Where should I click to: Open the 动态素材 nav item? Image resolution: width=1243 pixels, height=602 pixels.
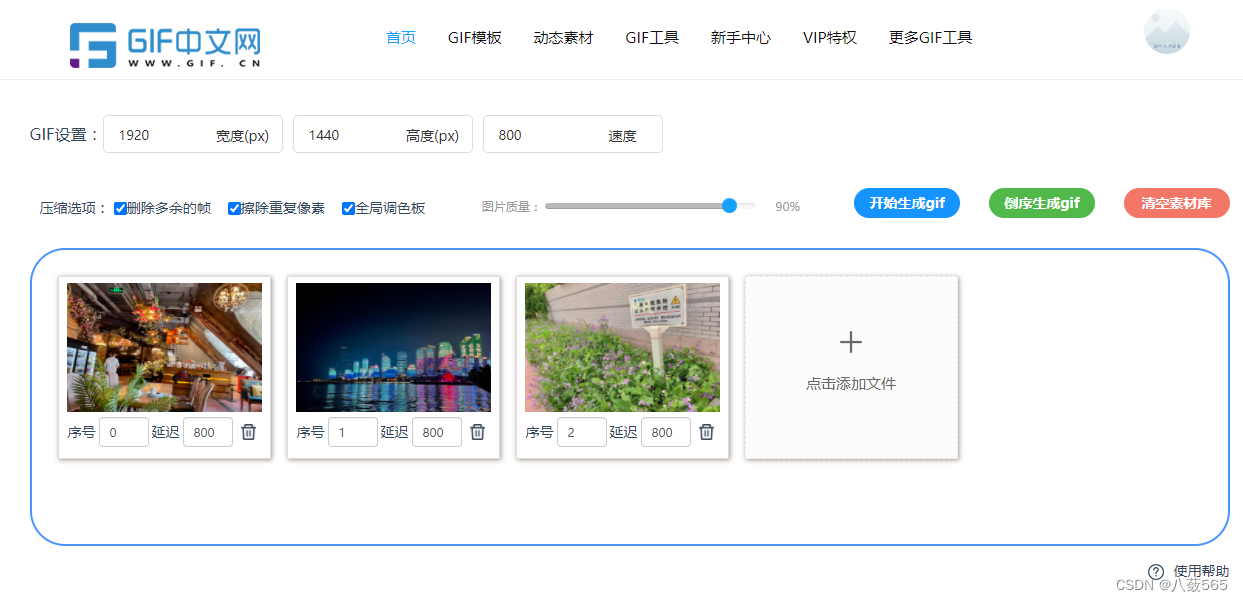563,38
